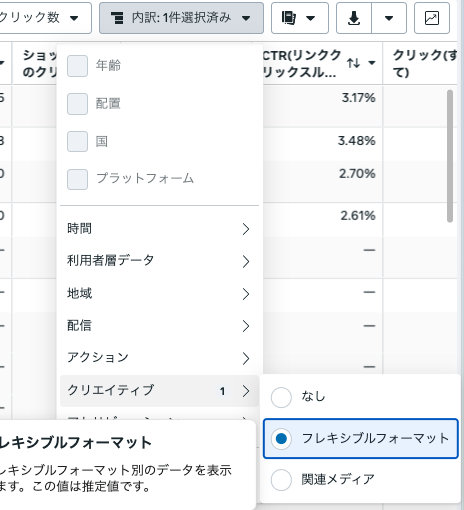This screenshot has width=464, height=510.
Task: Check the 配置 checkbox
Action: point(77,104)
